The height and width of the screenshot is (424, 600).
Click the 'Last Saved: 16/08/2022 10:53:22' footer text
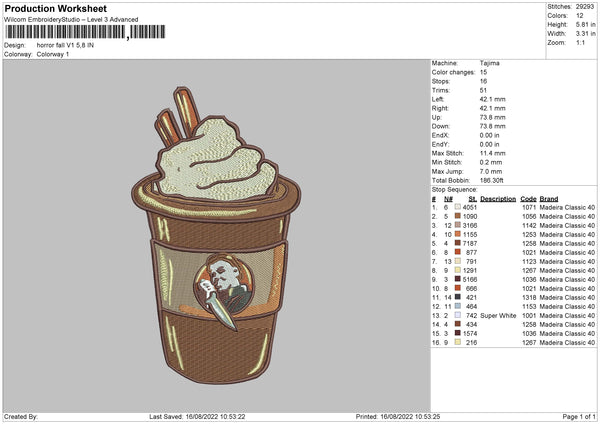pos(197,416)
